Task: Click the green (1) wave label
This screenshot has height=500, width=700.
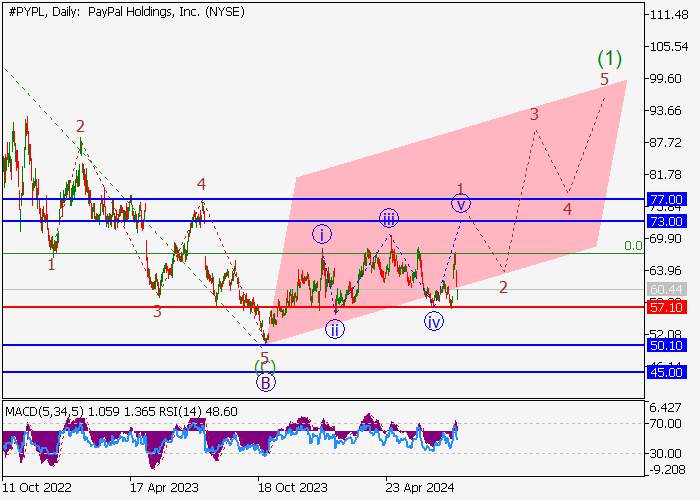Action: coord(609,58)
